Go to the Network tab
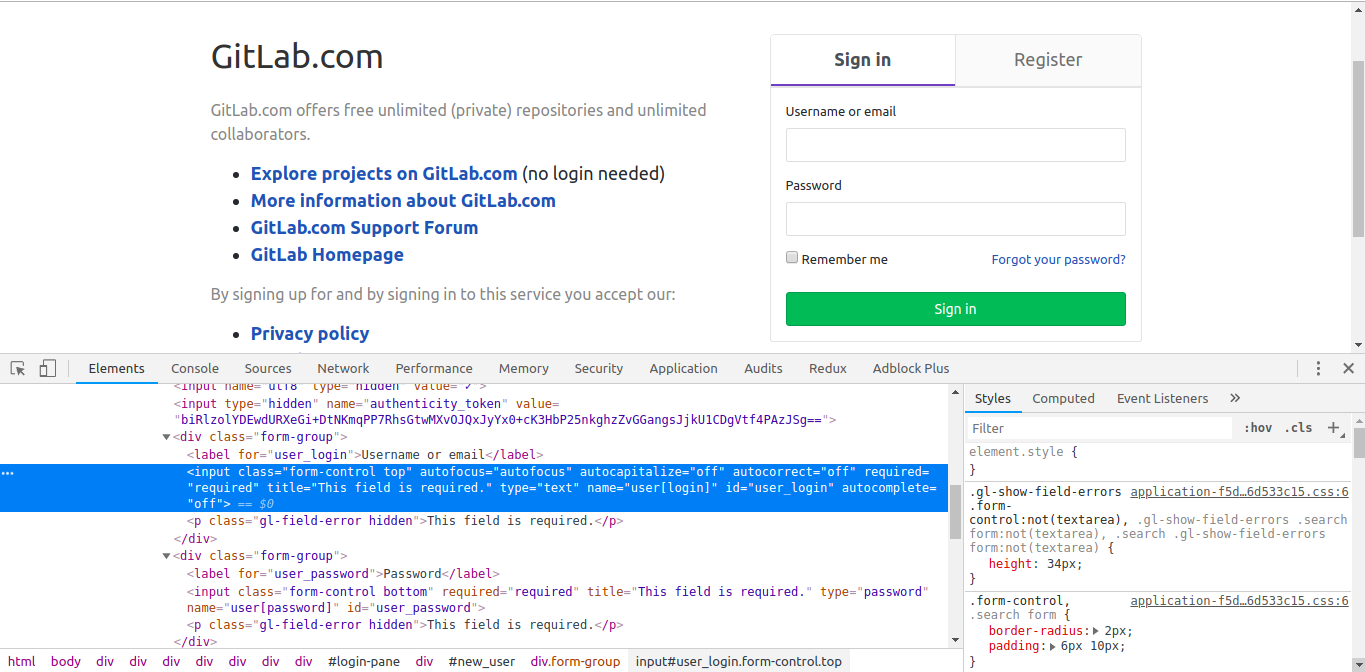 tap(343, 369)
